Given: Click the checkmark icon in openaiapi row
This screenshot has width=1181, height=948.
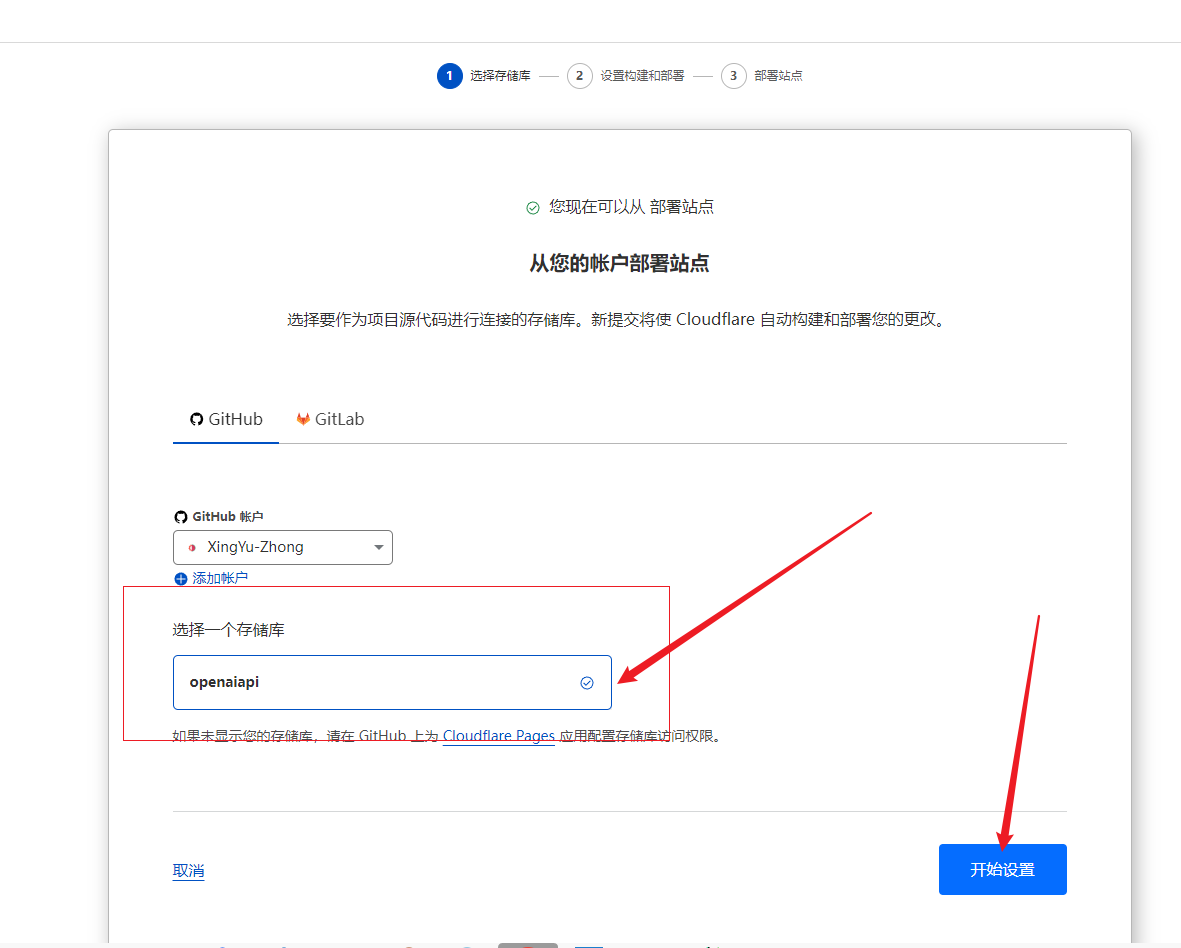Looking at the screenshot, I should click(587, 683).
